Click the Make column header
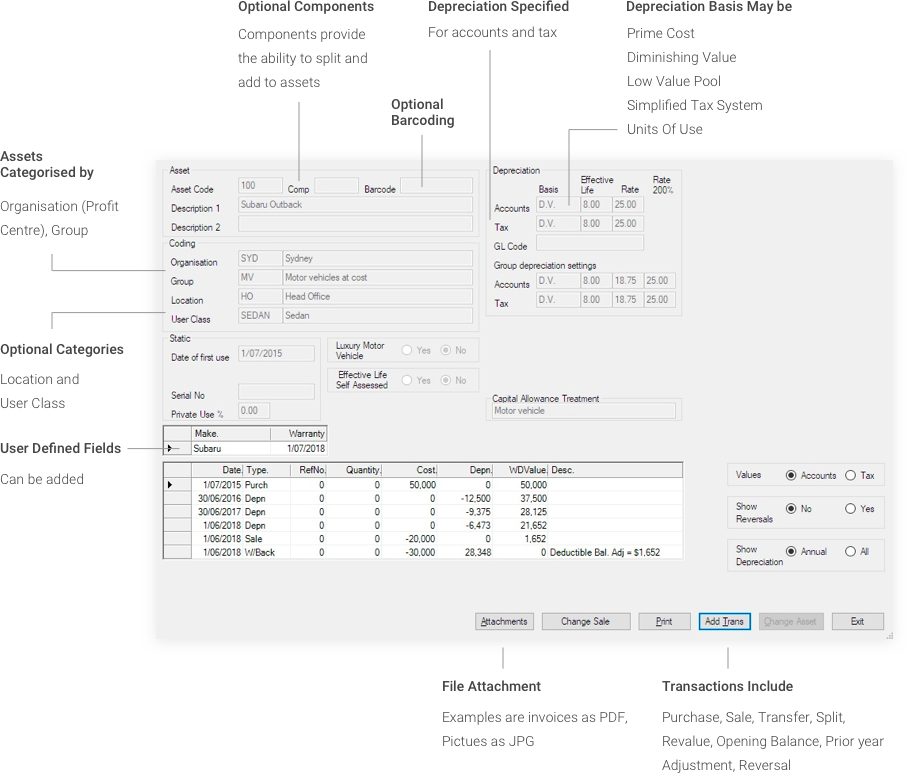Viewport: 907px width, 773px height. point(231,433)
